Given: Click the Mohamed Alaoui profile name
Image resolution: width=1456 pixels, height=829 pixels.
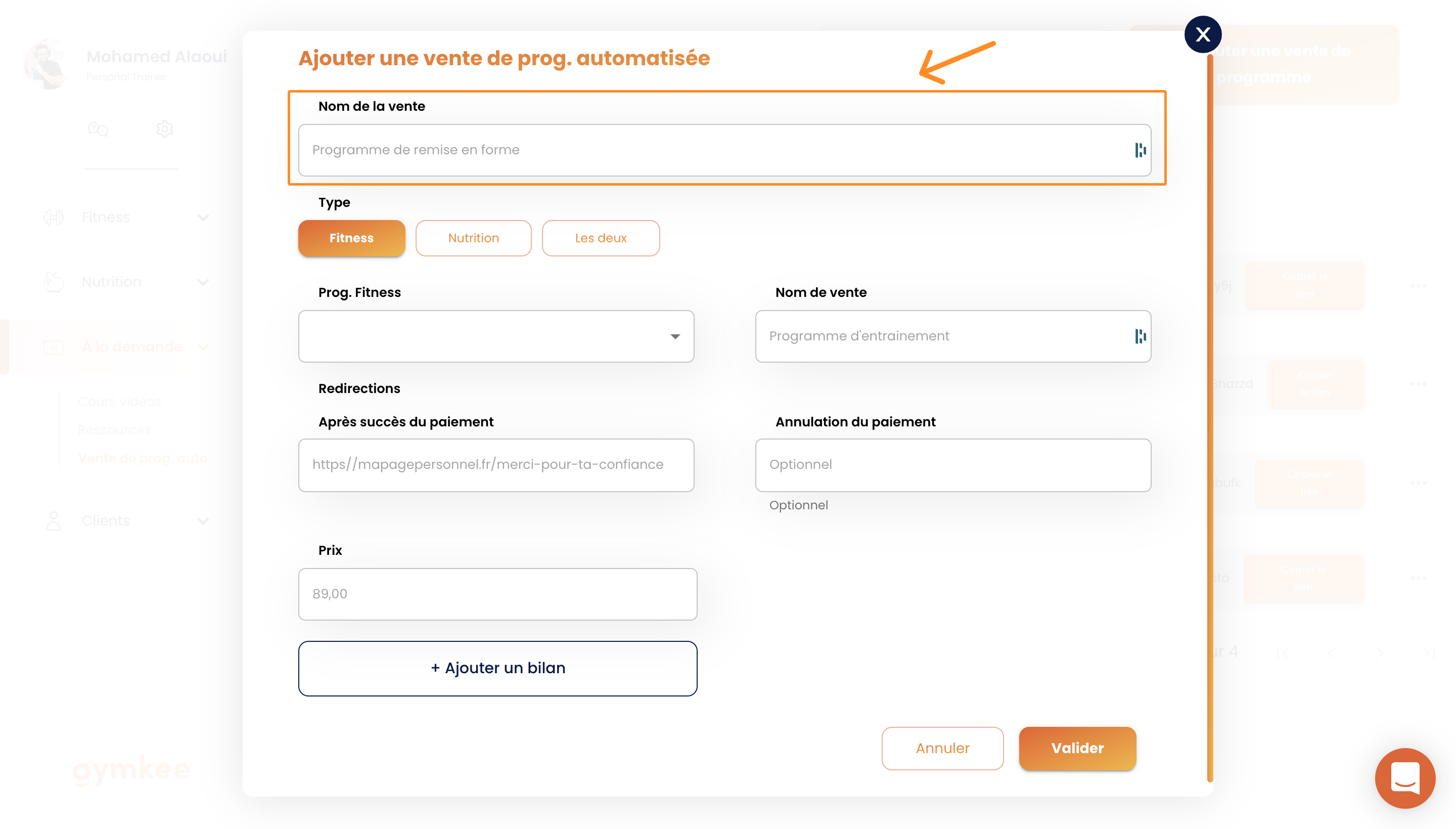Looking at the screenshot, I should tap(156, 56).
